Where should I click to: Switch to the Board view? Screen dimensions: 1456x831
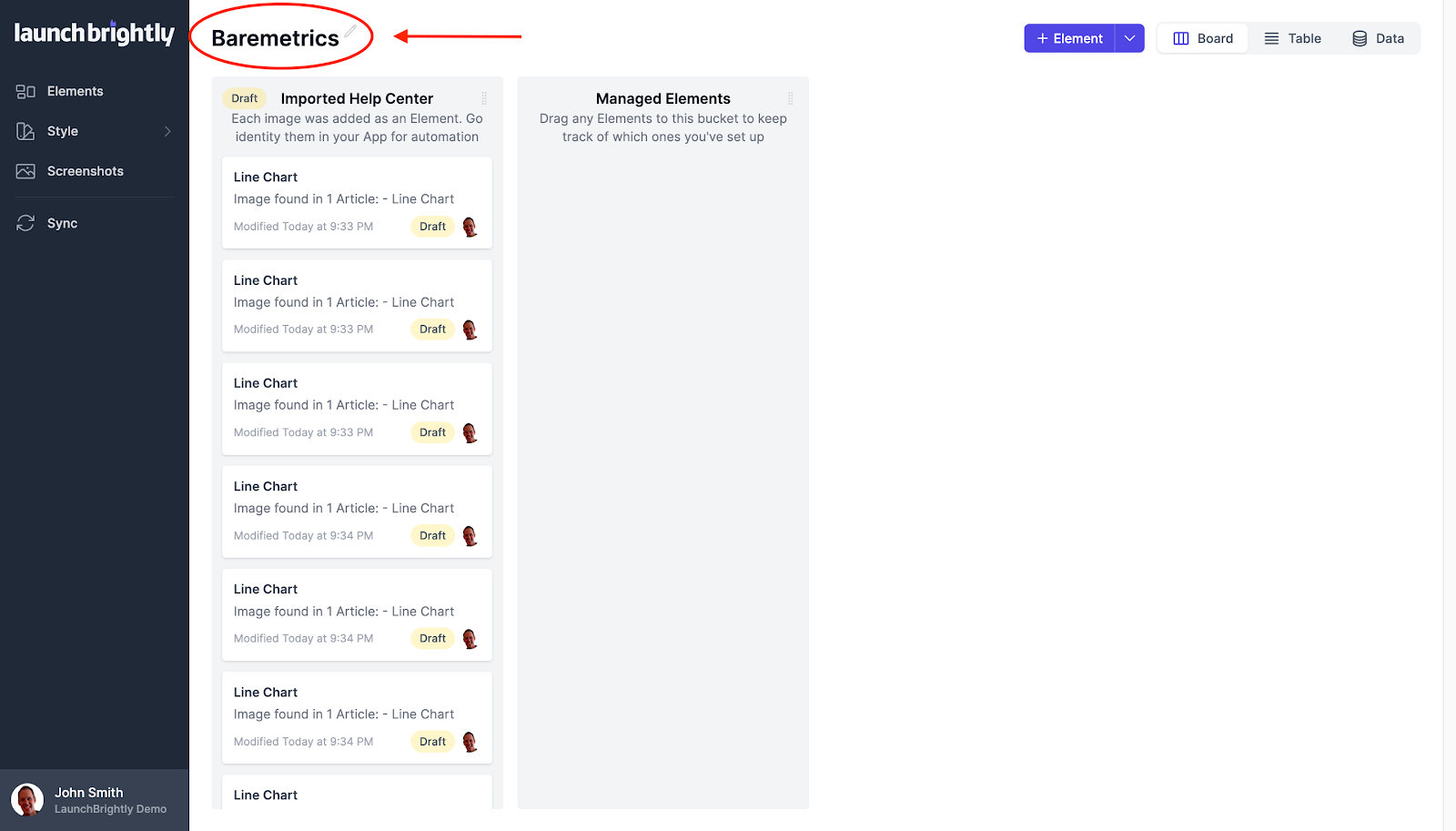[x=1202, y=38]
